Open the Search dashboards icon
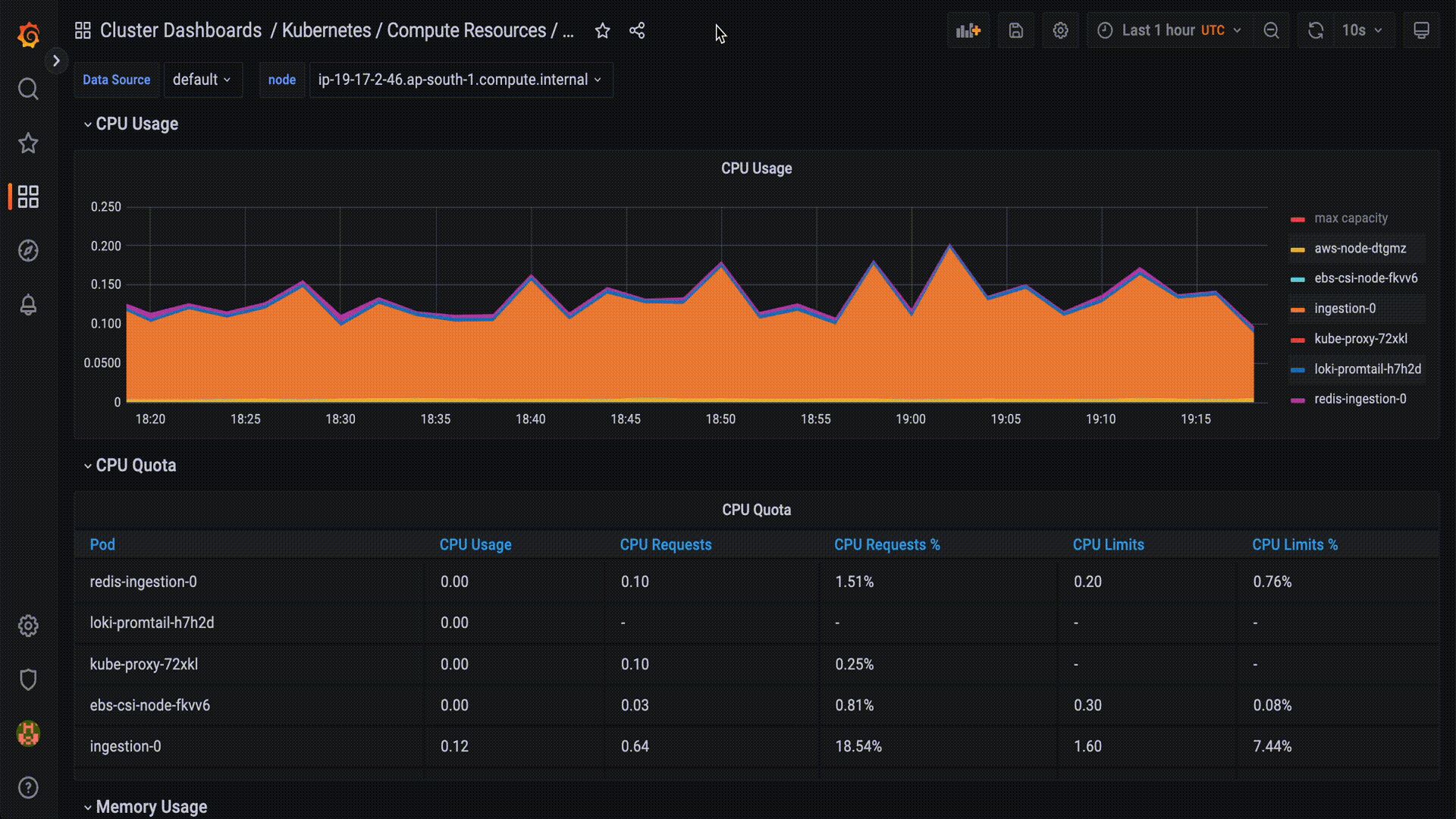The width and height of the screenshot is (1456, 819). tap(28, 89)
